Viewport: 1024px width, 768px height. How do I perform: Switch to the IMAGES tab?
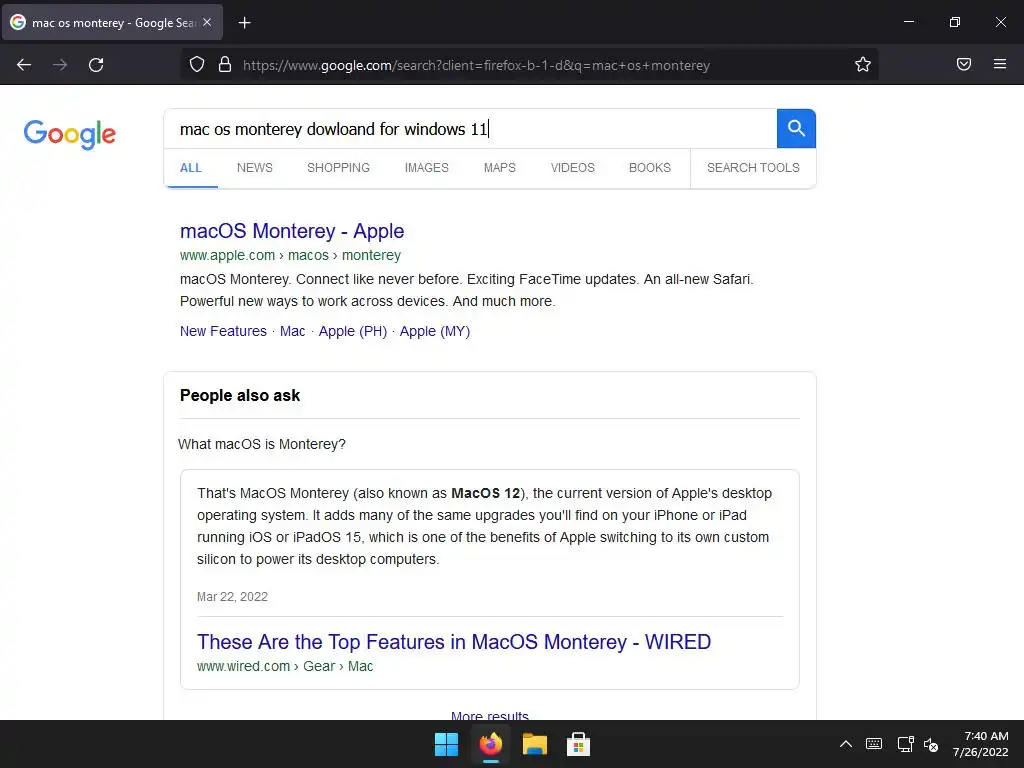click(x=426, y=168)
